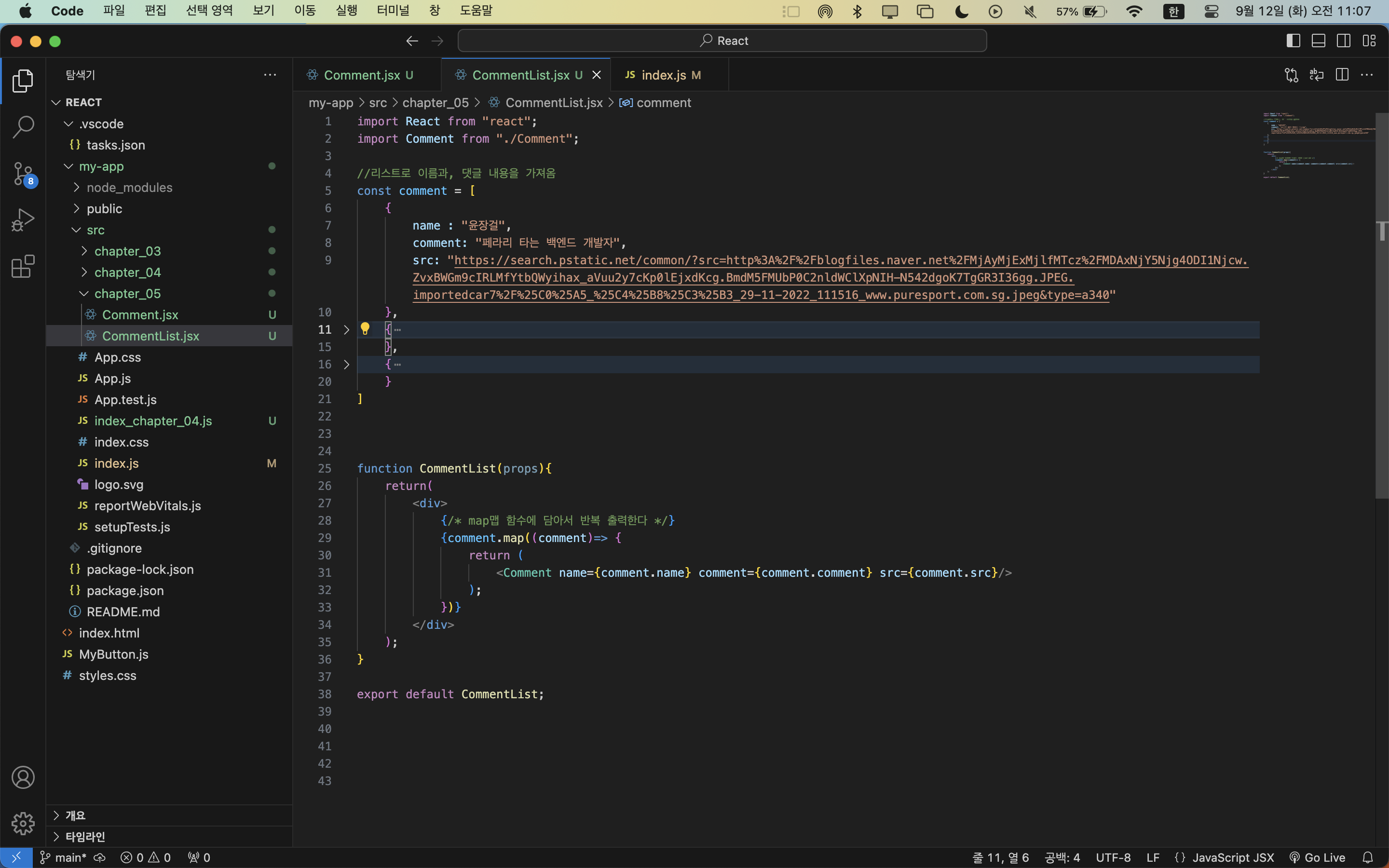
Task: Expand the chapter_03 folder
Action: tap(127, 251)
